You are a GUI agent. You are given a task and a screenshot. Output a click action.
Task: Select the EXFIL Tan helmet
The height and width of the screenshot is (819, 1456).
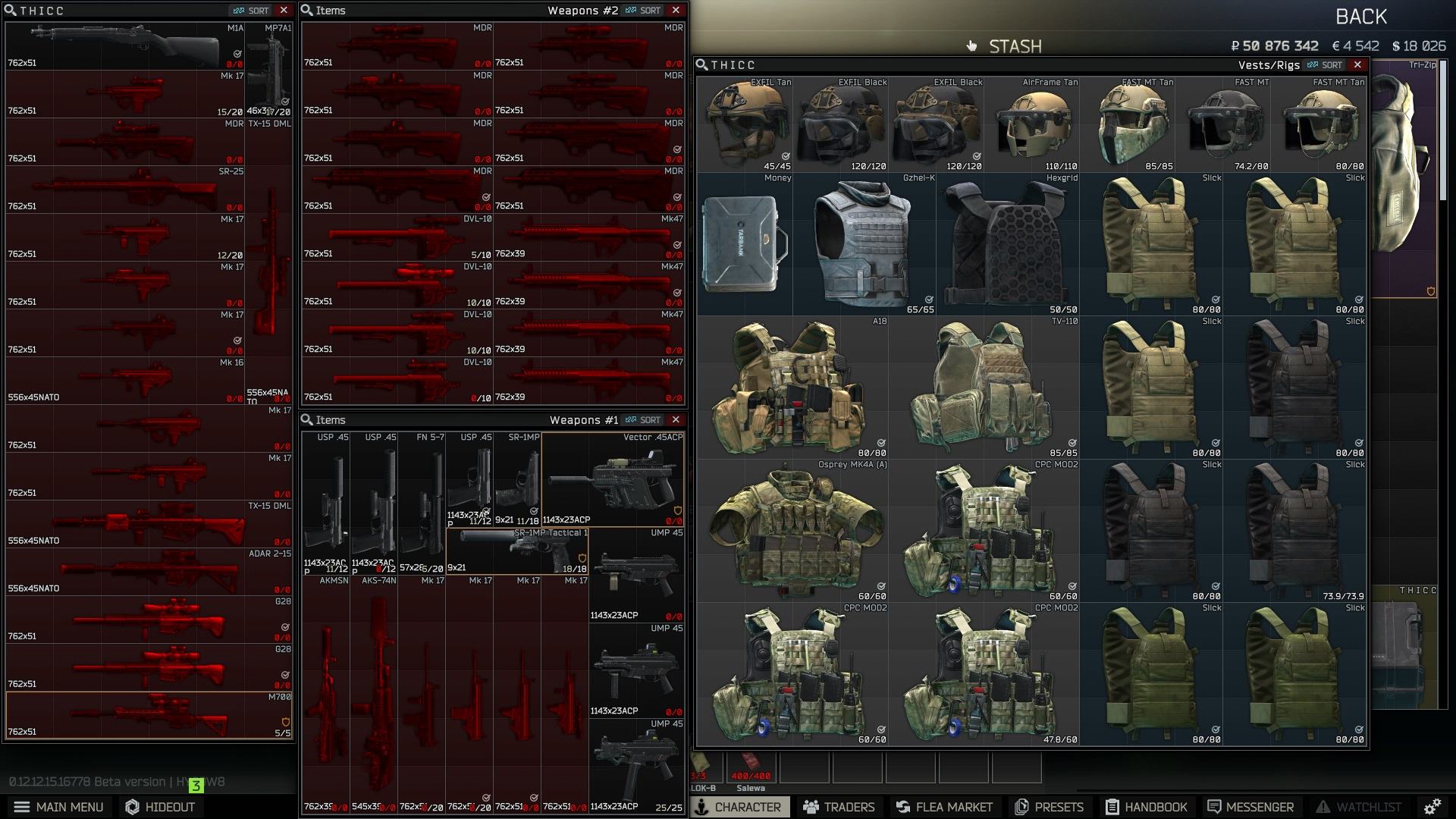coord(745,124)
